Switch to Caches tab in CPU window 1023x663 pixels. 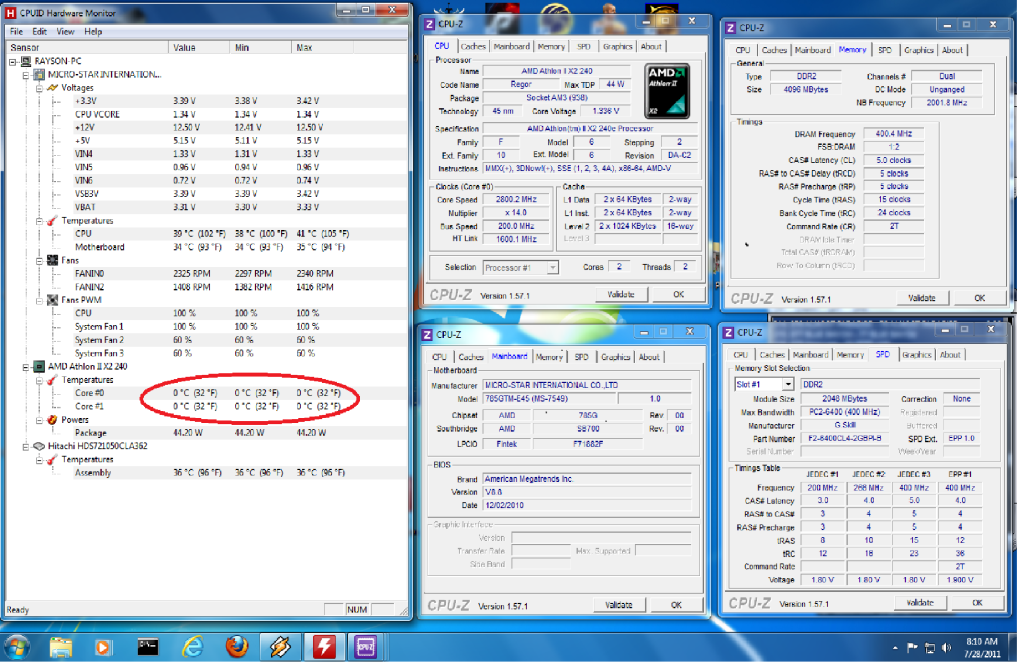pos(473,46)
